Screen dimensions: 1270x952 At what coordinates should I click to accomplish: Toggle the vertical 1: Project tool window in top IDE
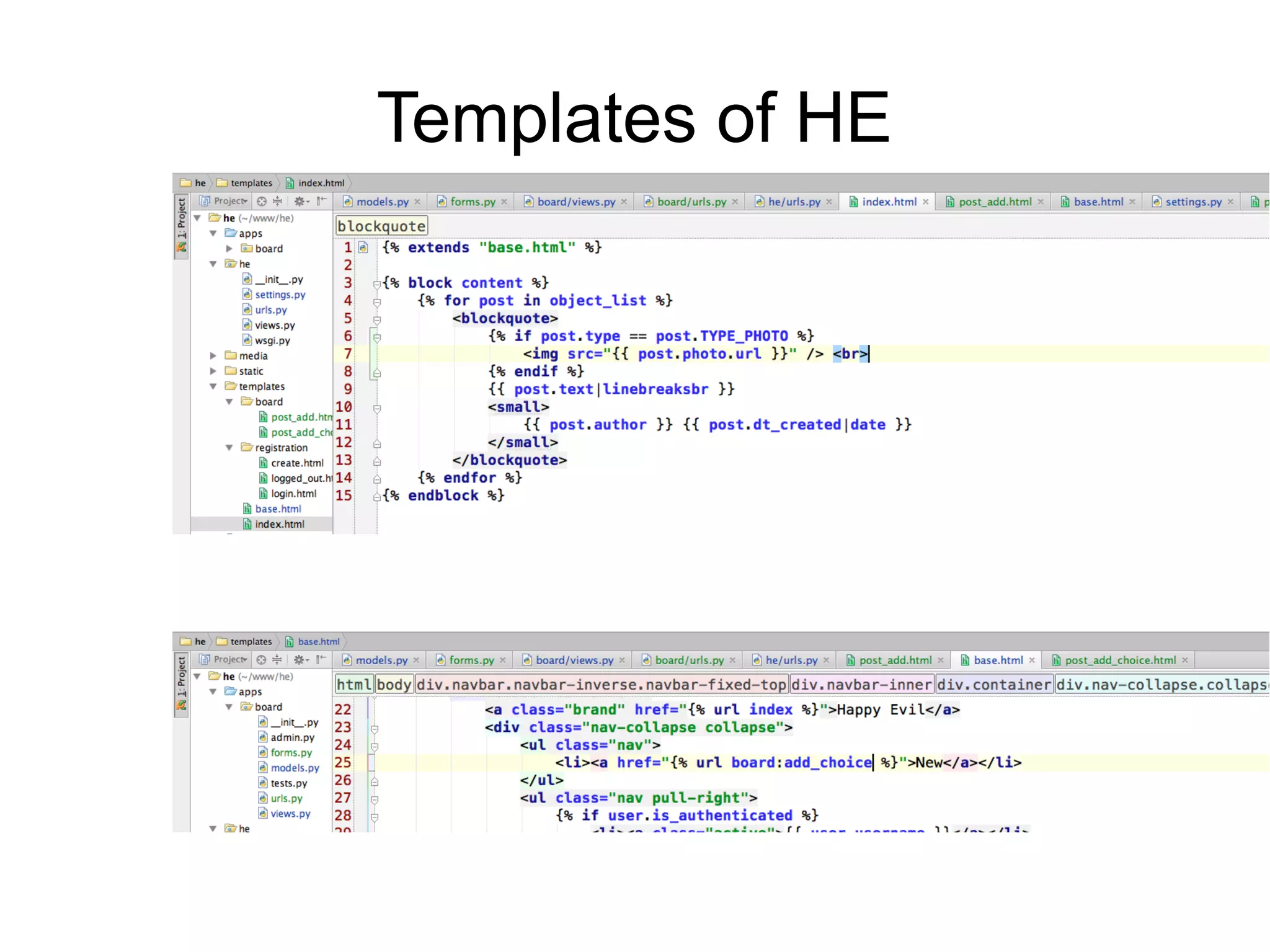click(x=181, y=226)
